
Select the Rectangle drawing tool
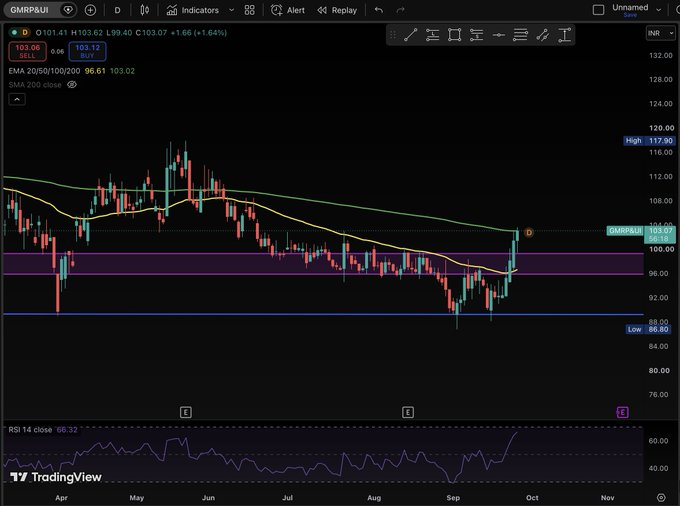pos(454,35)
